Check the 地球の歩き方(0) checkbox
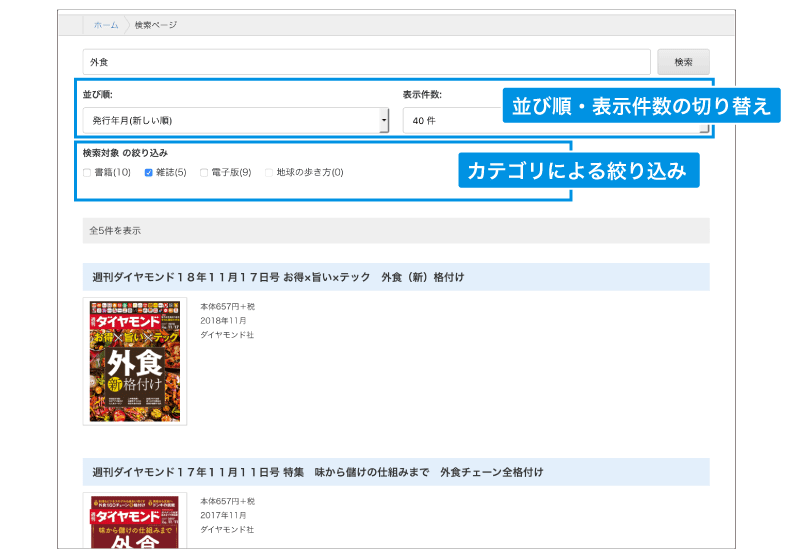800x553 pixels. 269,173
